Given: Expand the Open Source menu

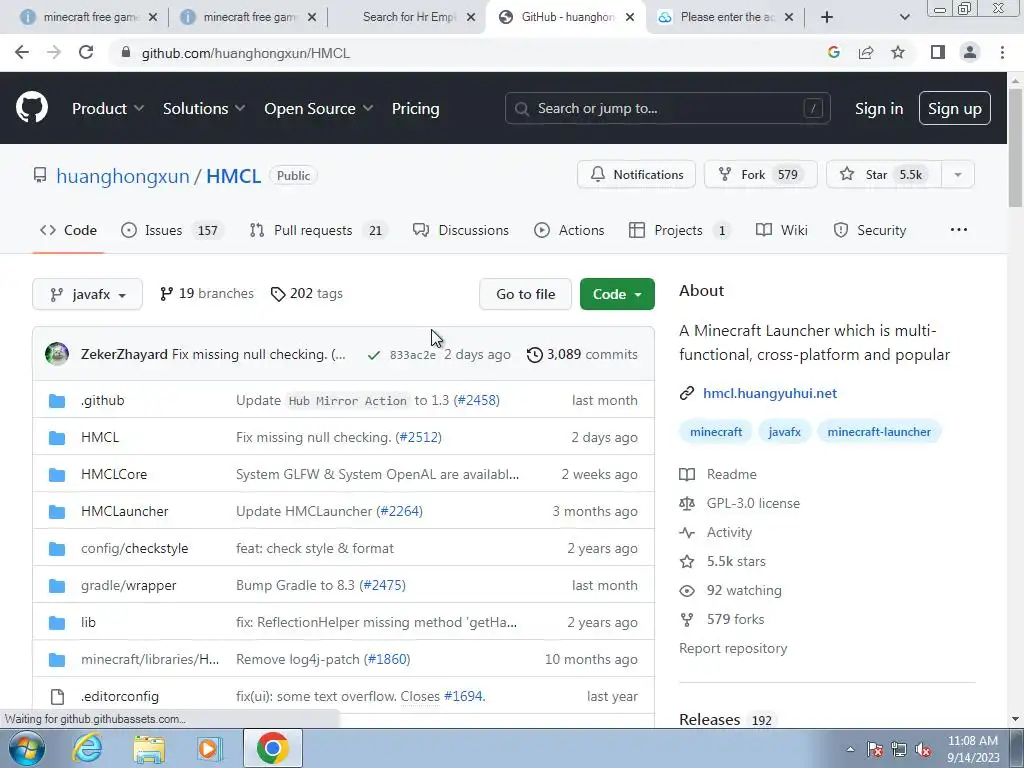Looking at the screenshot, I should (319, 108).
